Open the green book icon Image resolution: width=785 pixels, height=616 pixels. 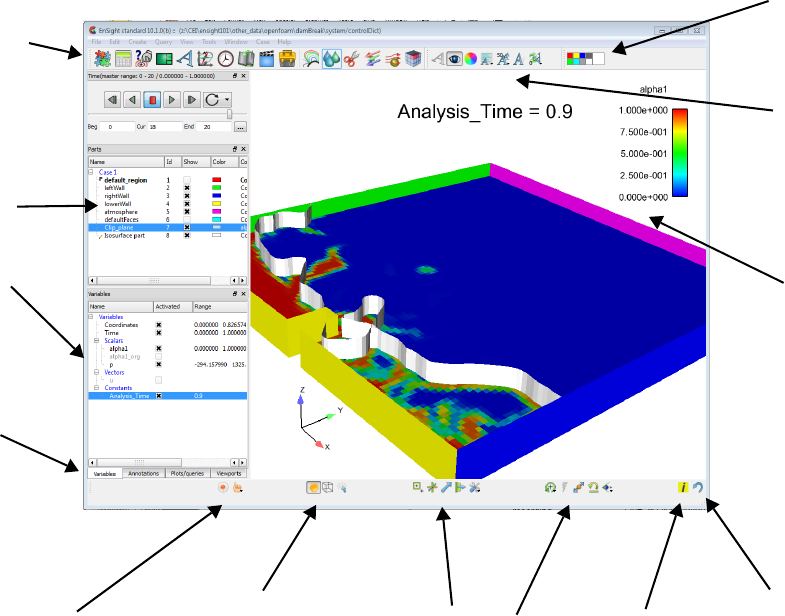point(246,59)
